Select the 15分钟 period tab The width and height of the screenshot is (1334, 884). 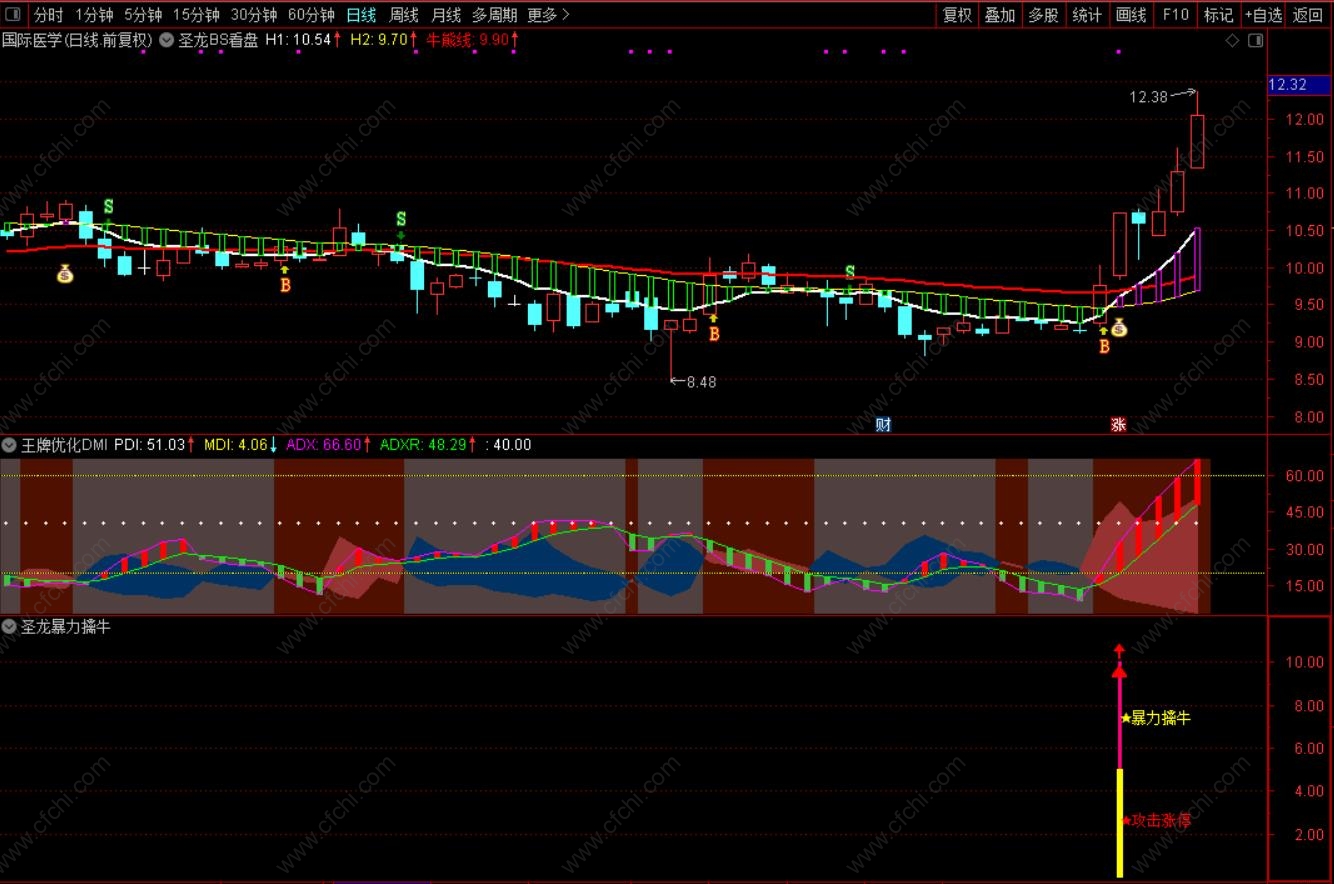point(196,15)
